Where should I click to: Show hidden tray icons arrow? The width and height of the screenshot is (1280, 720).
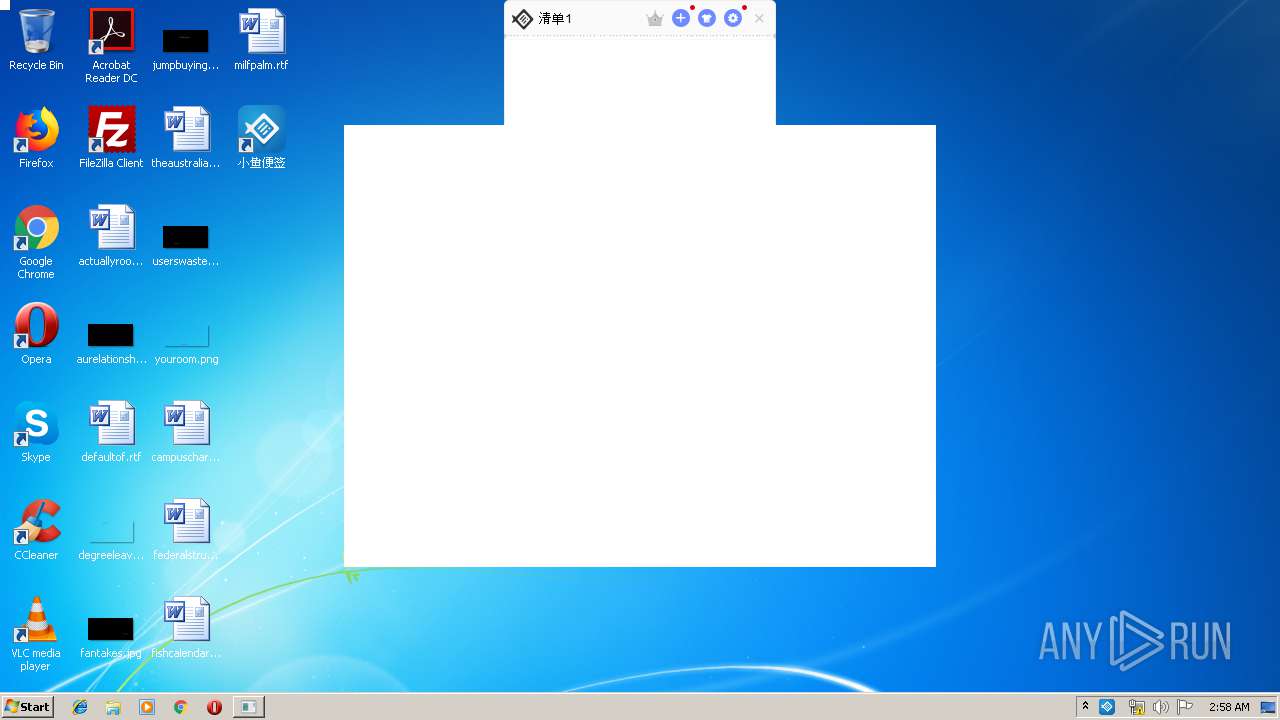[1085, 706]
